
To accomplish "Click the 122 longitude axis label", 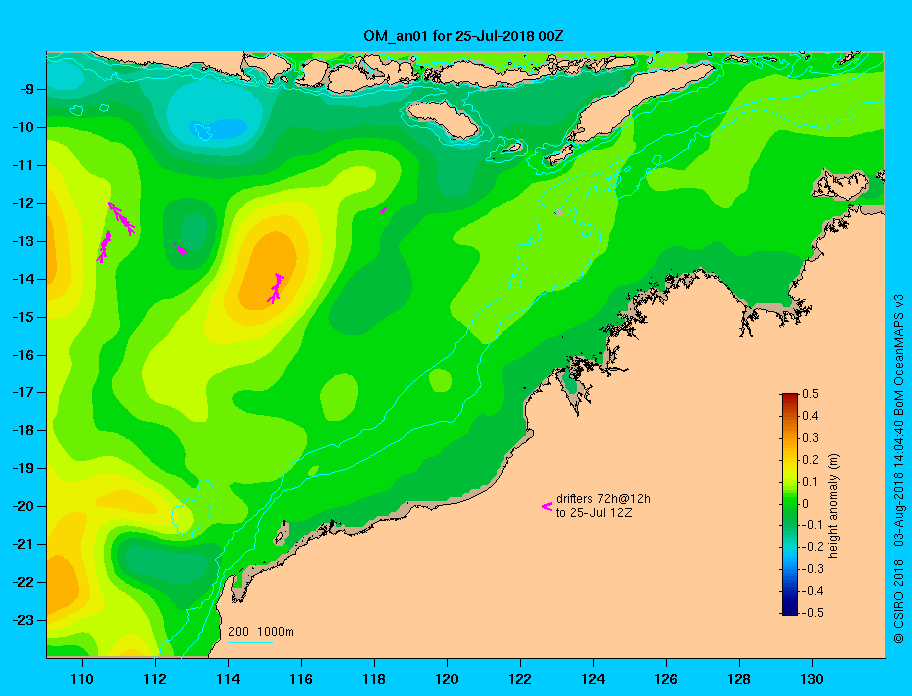I will click(x=520, y=679).
